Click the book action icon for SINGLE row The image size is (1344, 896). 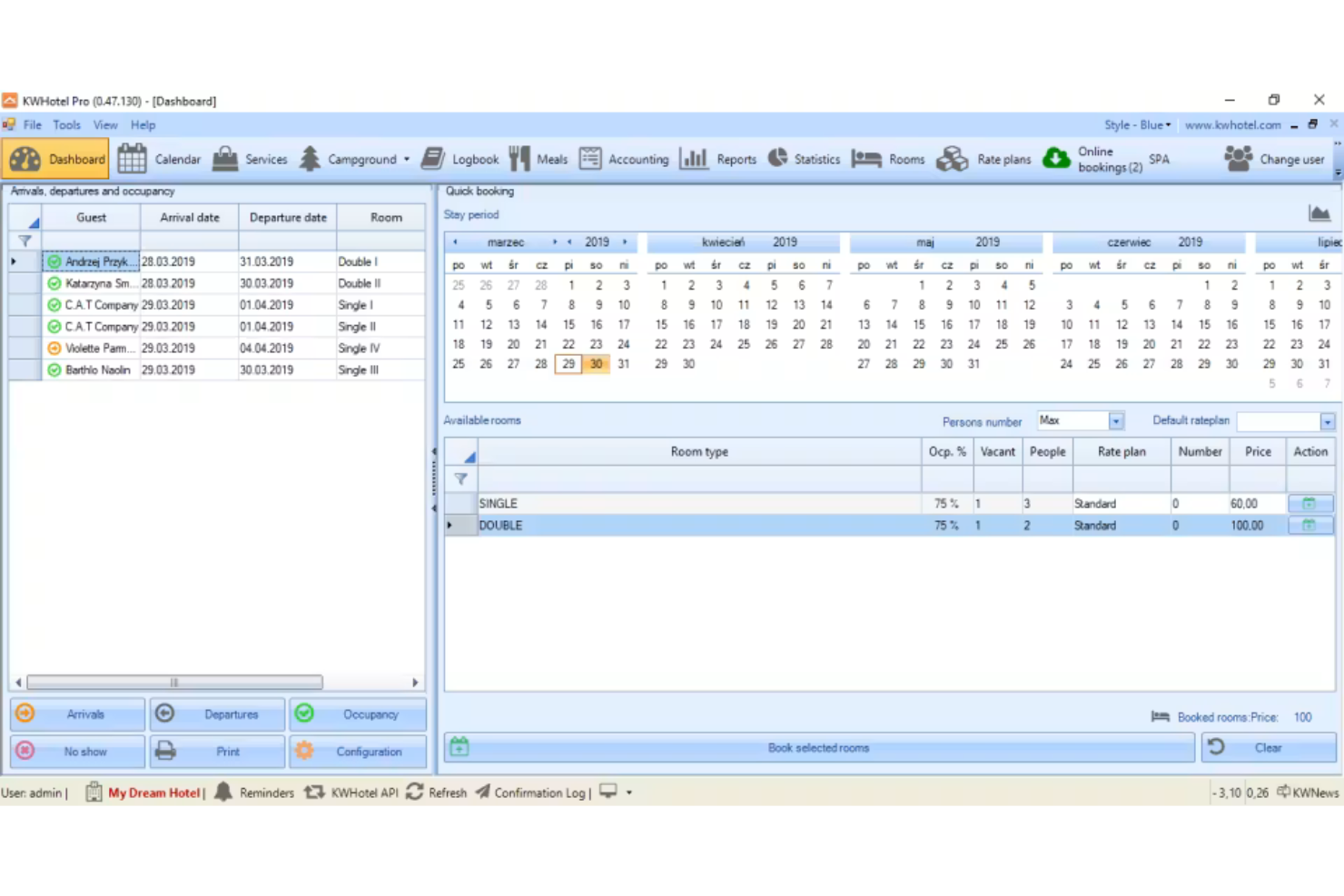click(1309, 503)
